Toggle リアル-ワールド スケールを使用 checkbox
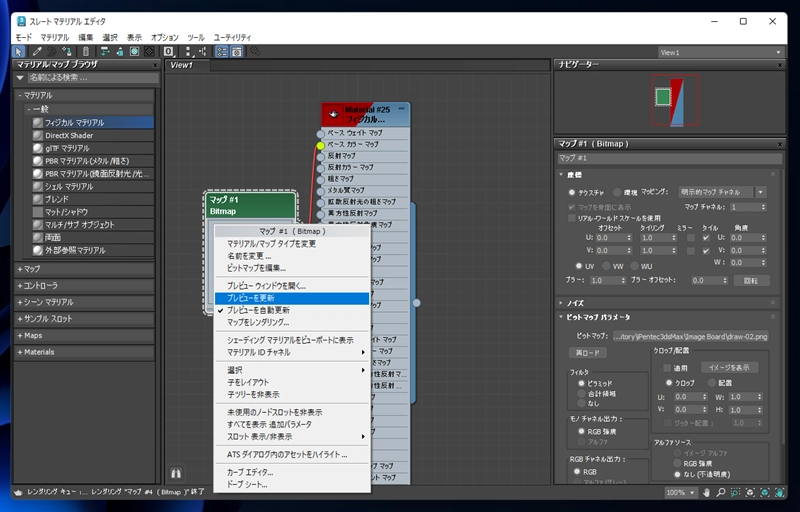 [571, 218]
